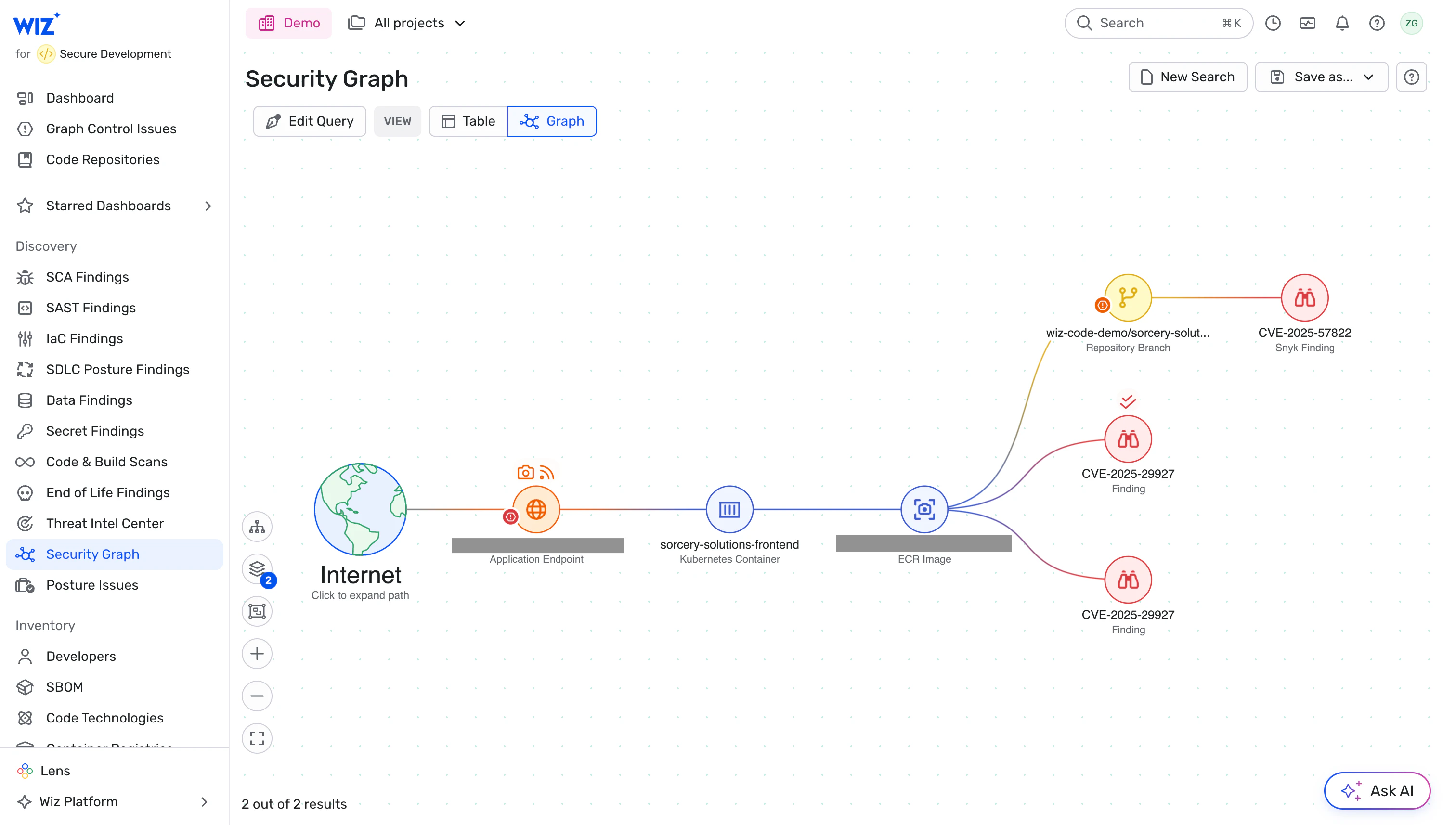
Task: Click the CVE-2025-57822 Snyk Finding node
Action: 1304,298
